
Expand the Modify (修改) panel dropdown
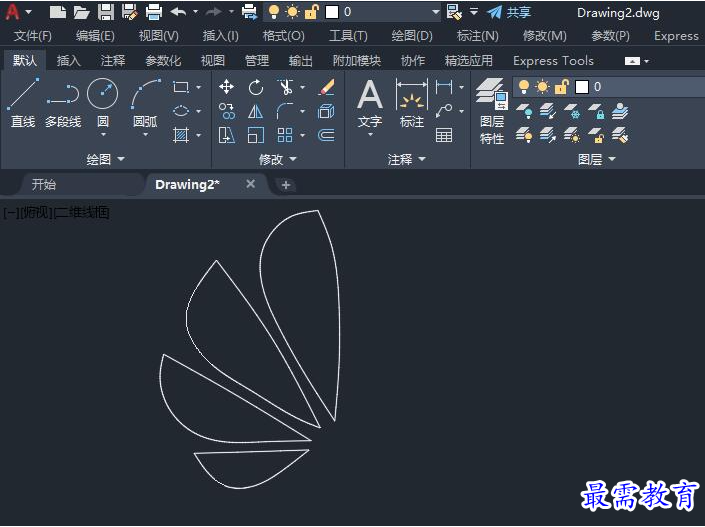tap(277, 159)
